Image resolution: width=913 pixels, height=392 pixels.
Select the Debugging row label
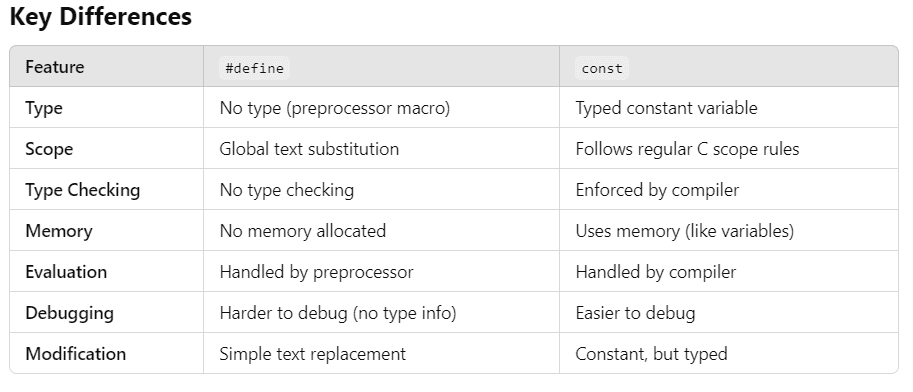(x=69, y=313)
